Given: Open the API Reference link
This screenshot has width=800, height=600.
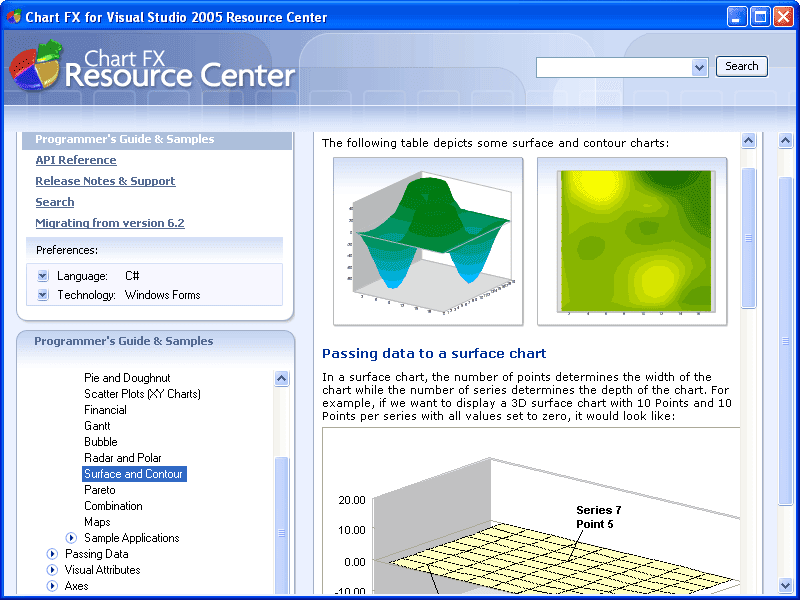Looking at the screenshot, I should tap(76, 160).
